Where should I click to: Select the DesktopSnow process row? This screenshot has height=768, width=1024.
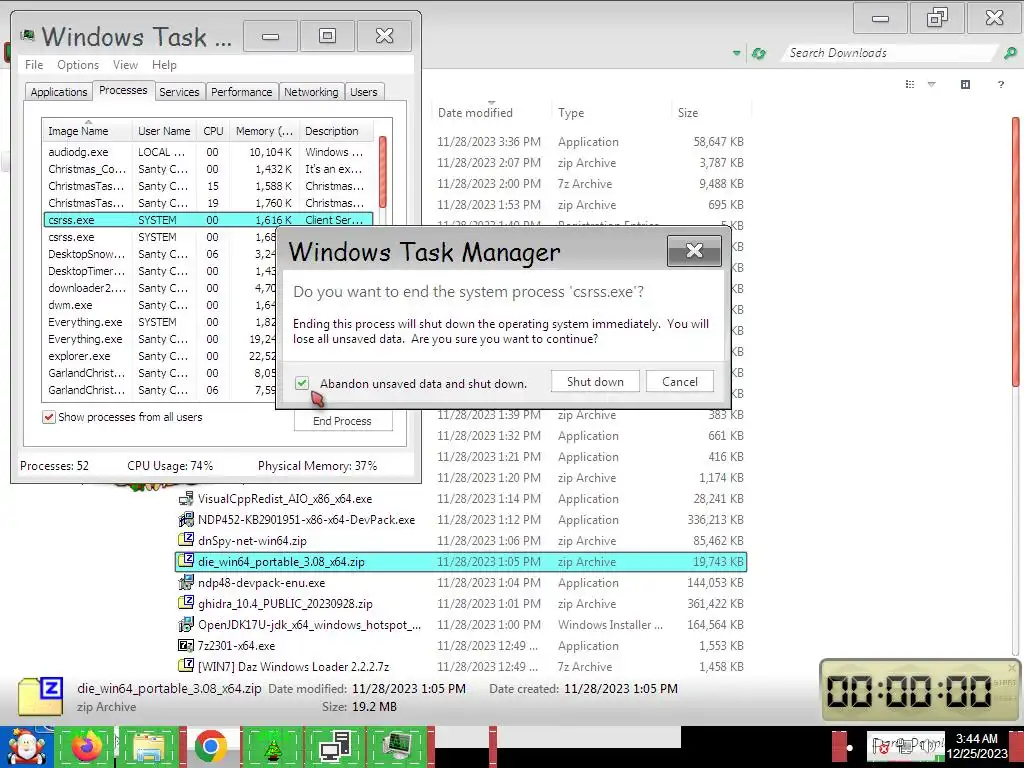pos(161,254)
